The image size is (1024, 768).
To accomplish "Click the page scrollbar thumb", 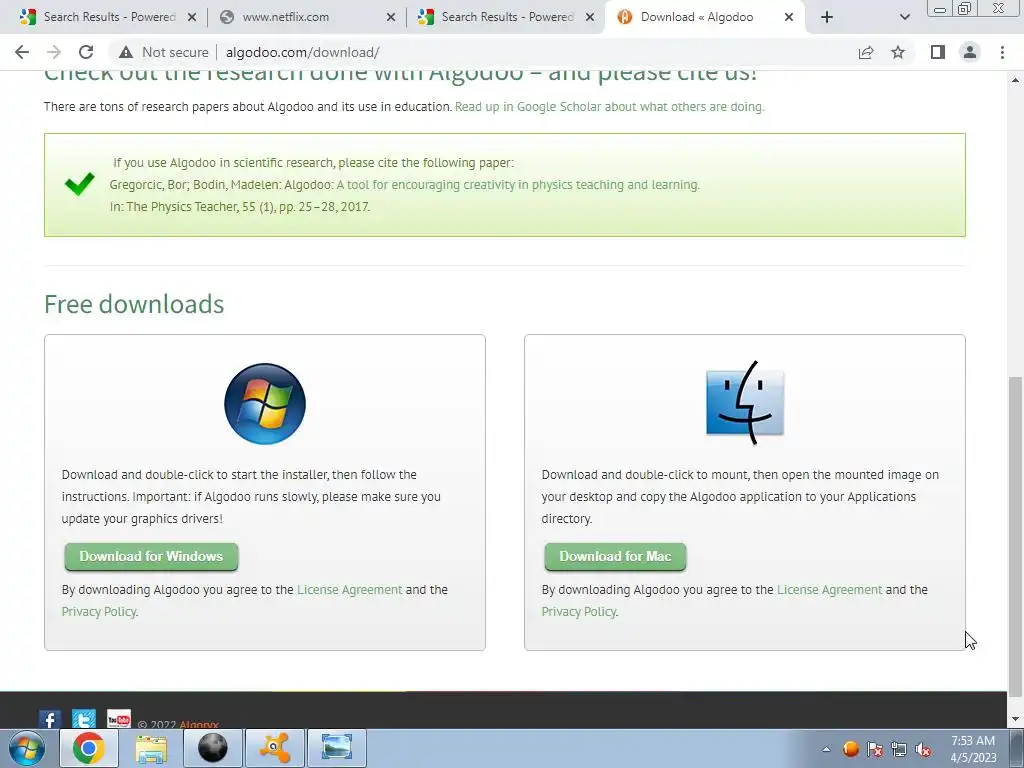I will click(1016, 536).
